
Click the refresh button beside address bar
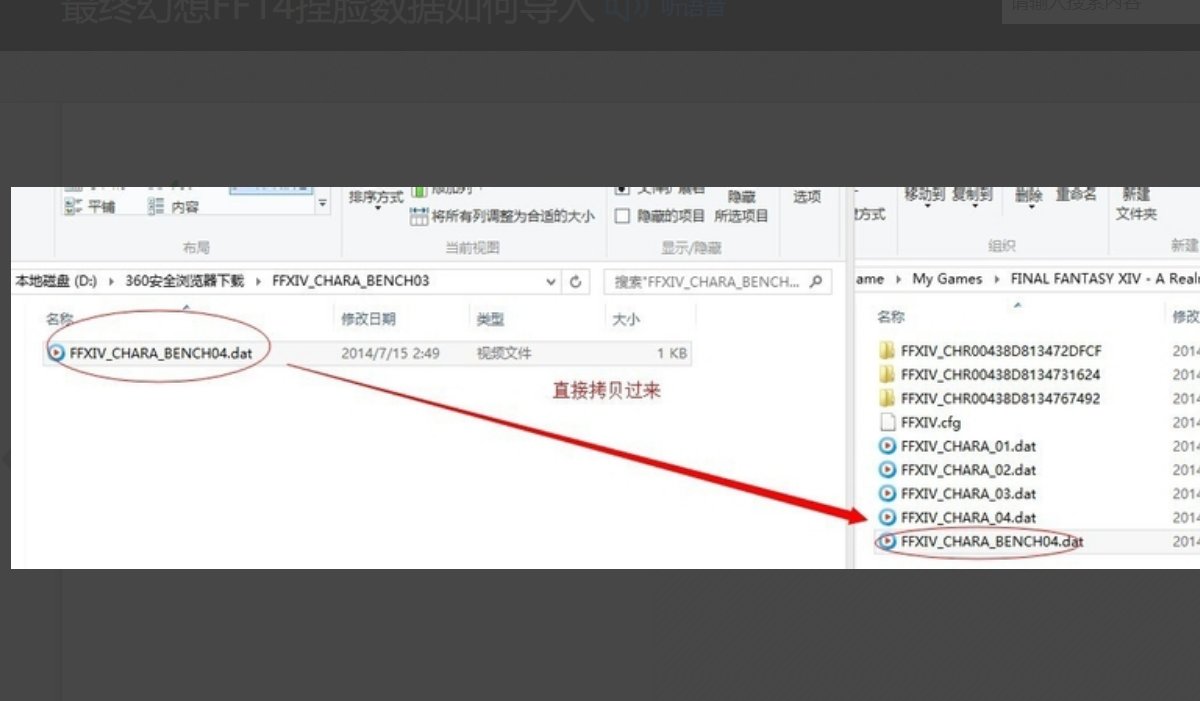tap(576, 282)
